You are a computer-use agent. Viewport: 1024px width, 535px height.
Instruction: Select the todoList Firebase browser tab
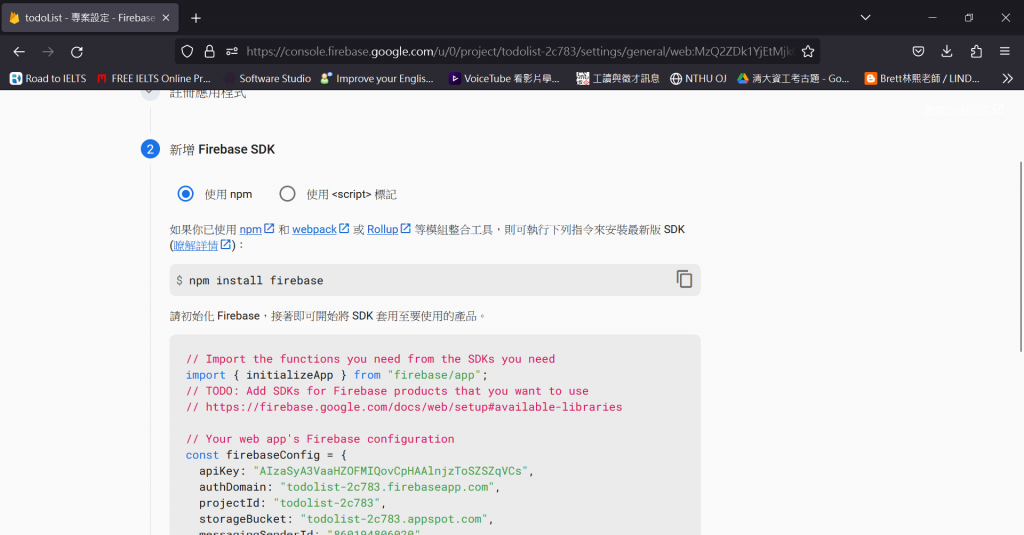[x=89, y=18]
